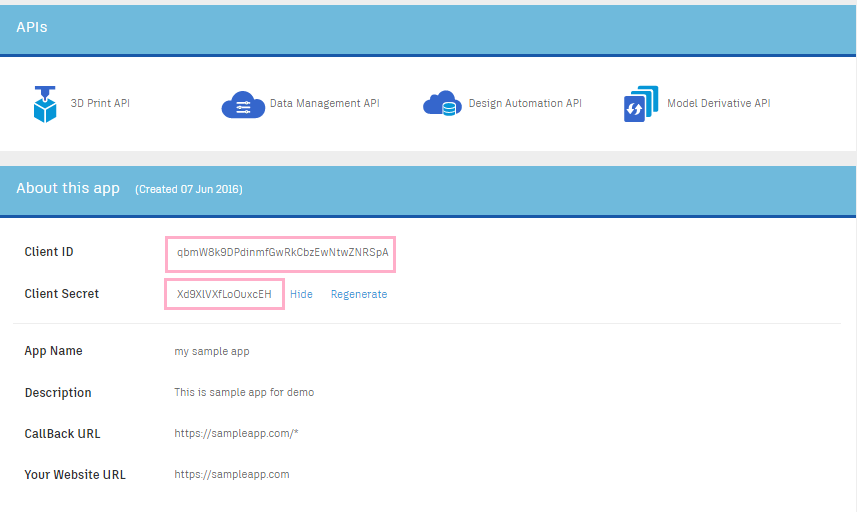The height and width of the screenshot is (512, 857).
Task: Open the 3D Print API text label
Action: (x=100, y=104)
